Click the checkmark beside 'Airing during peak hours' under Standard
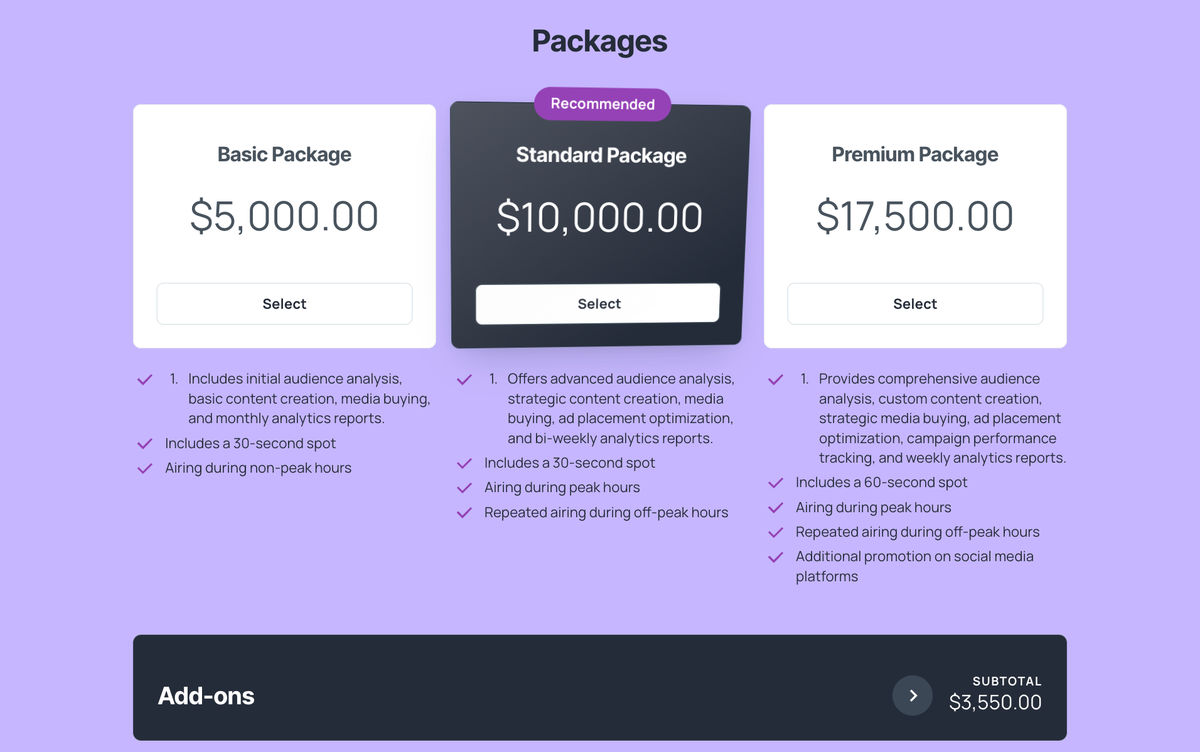The width and height of the screenshot is (1200, 752). click(x=464, y=486)
